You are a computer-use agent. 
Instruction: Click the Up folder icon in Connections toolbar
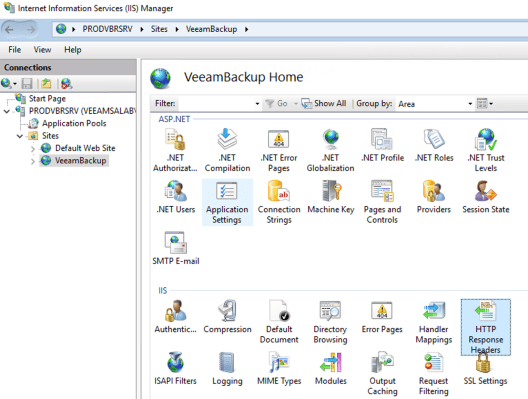click(x=46, y=83)
